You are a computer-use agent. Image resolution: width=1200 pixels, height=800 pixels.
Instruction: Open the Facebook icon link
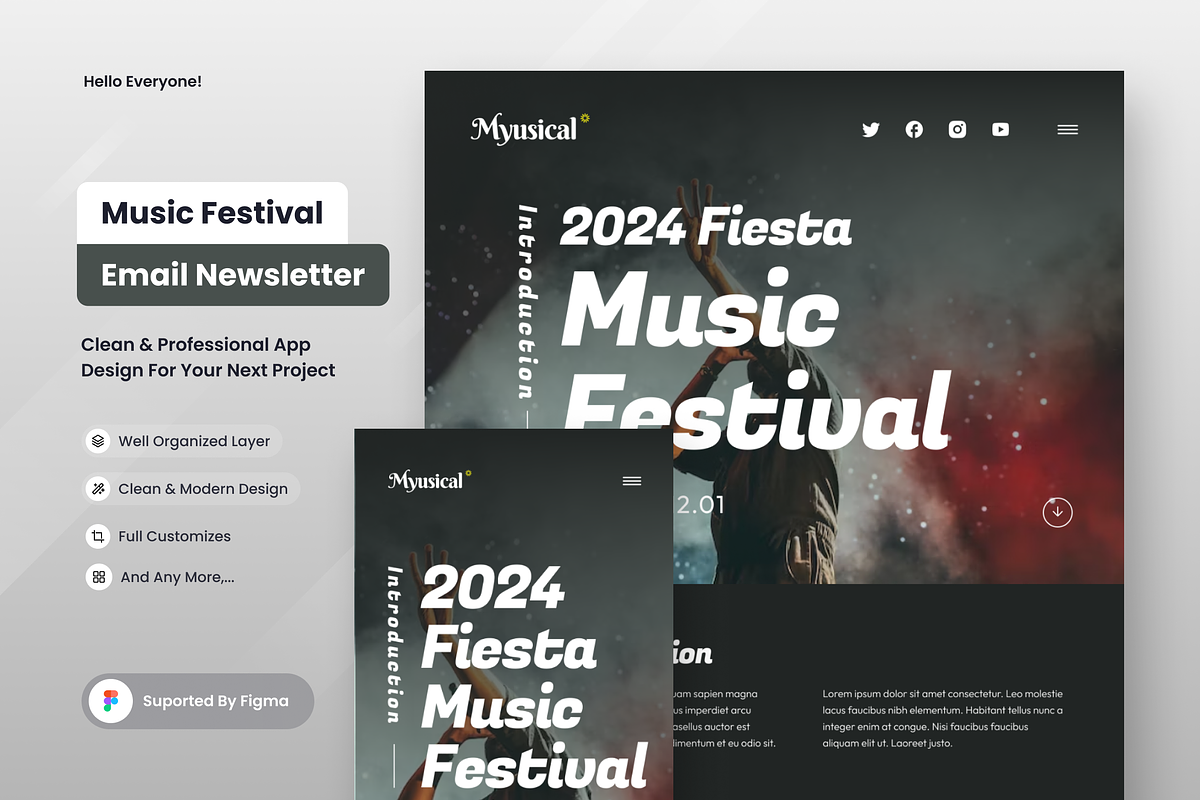pyautogui.click(x=914, y=129)
